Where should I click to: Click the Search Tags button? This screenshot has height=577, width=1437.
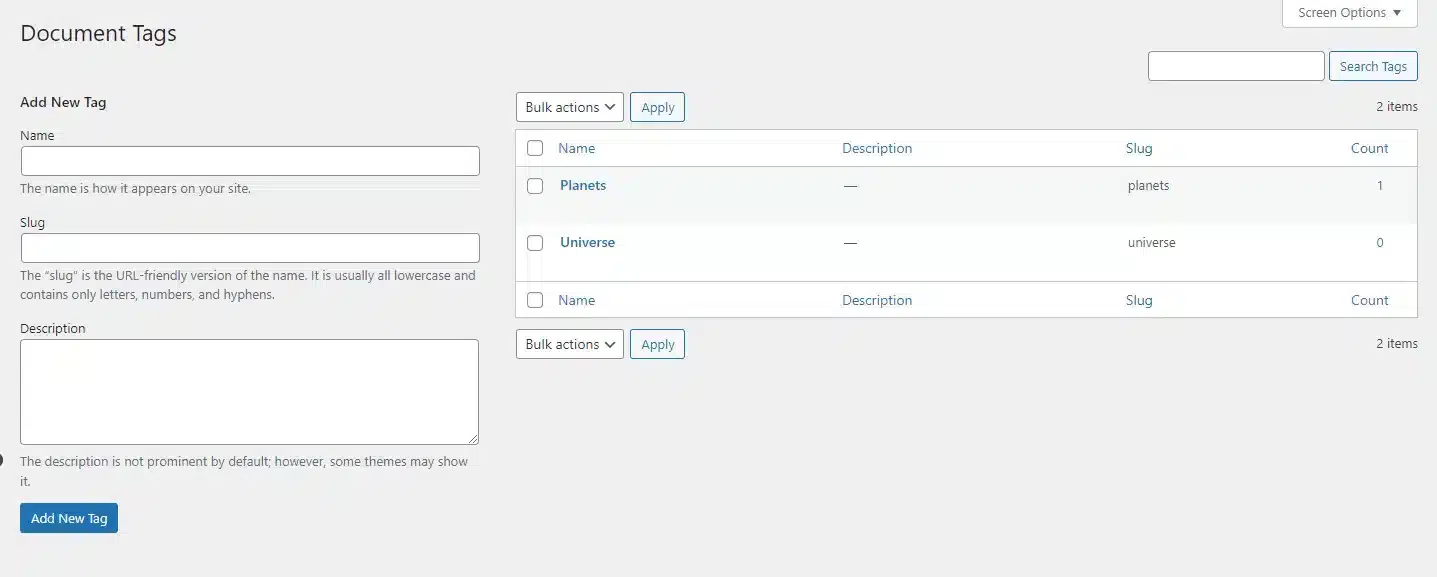pos(1372,66)
